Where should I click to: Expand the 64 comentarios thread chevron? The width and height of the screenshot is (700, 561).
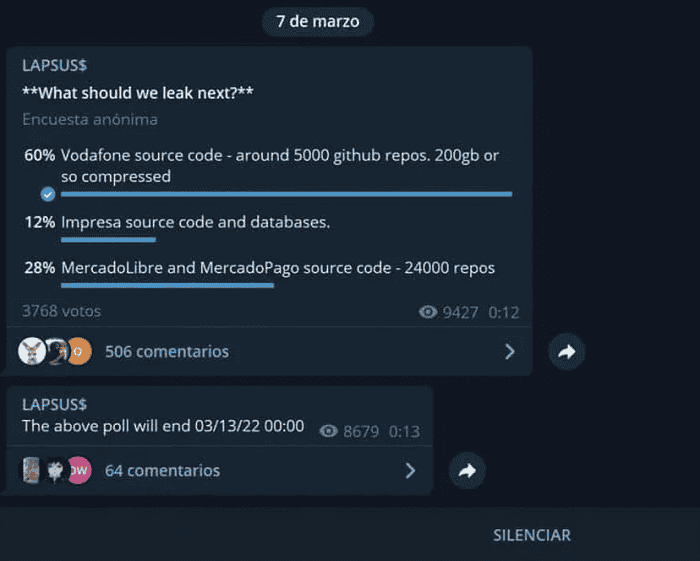click(x=410, y=470)
